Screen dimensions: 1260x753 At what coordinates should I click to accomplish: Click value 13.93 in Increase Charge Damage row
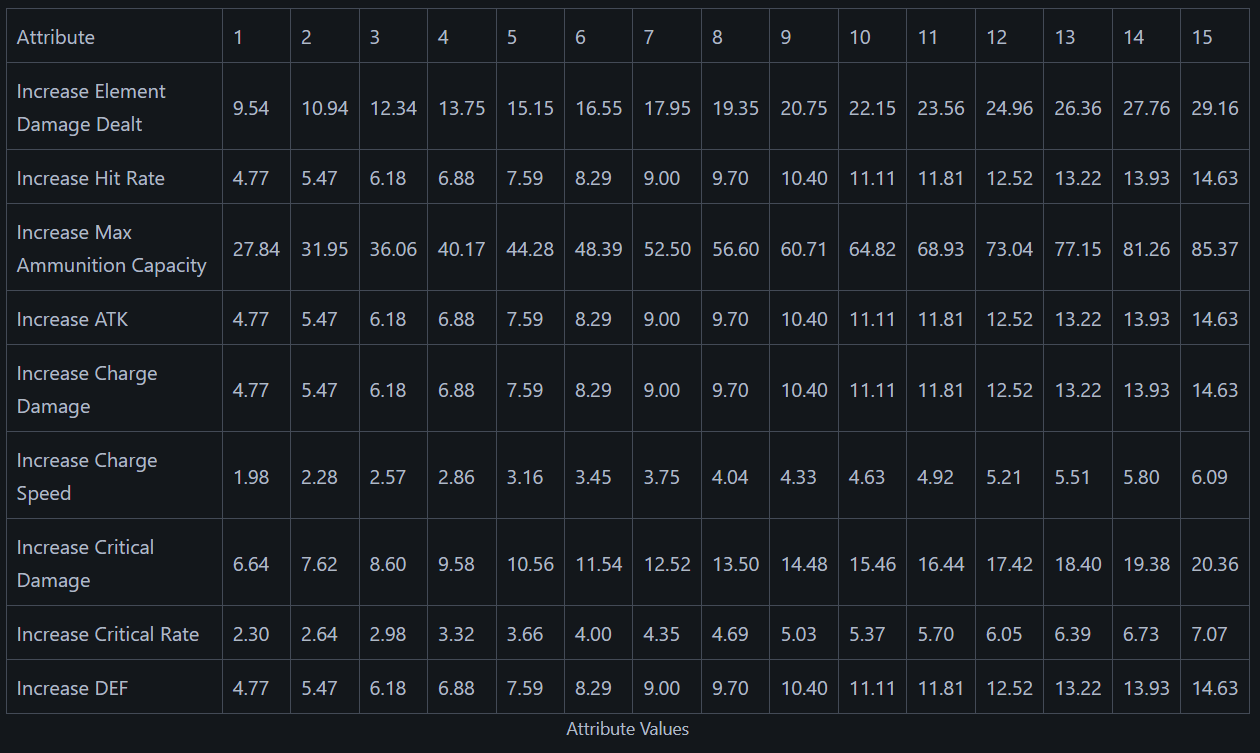click(x=1146, y=390)
